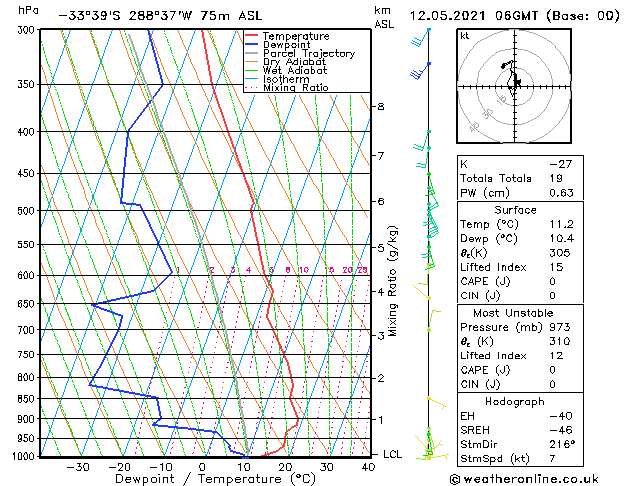Click the 'Mixing Ratio' legend entry

pyautogui.click(x=296, y=87)
